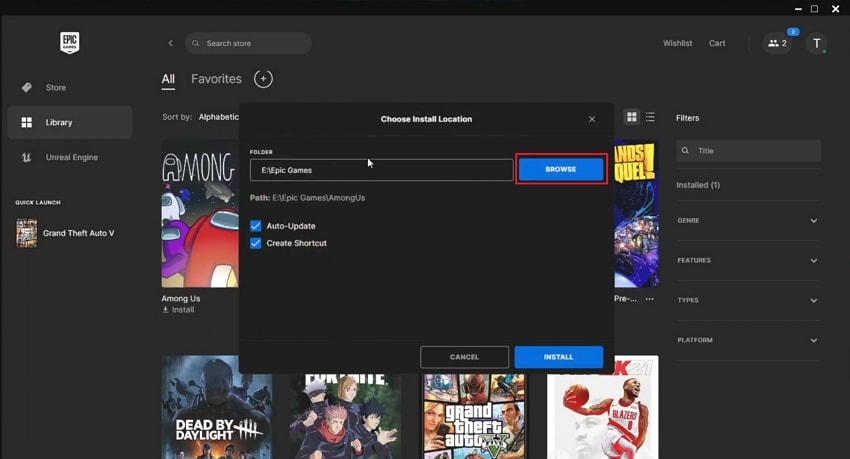Uncheck the Create Shortcut checkbox
Screen dimensions: 850x459
[x=256, y=243]
